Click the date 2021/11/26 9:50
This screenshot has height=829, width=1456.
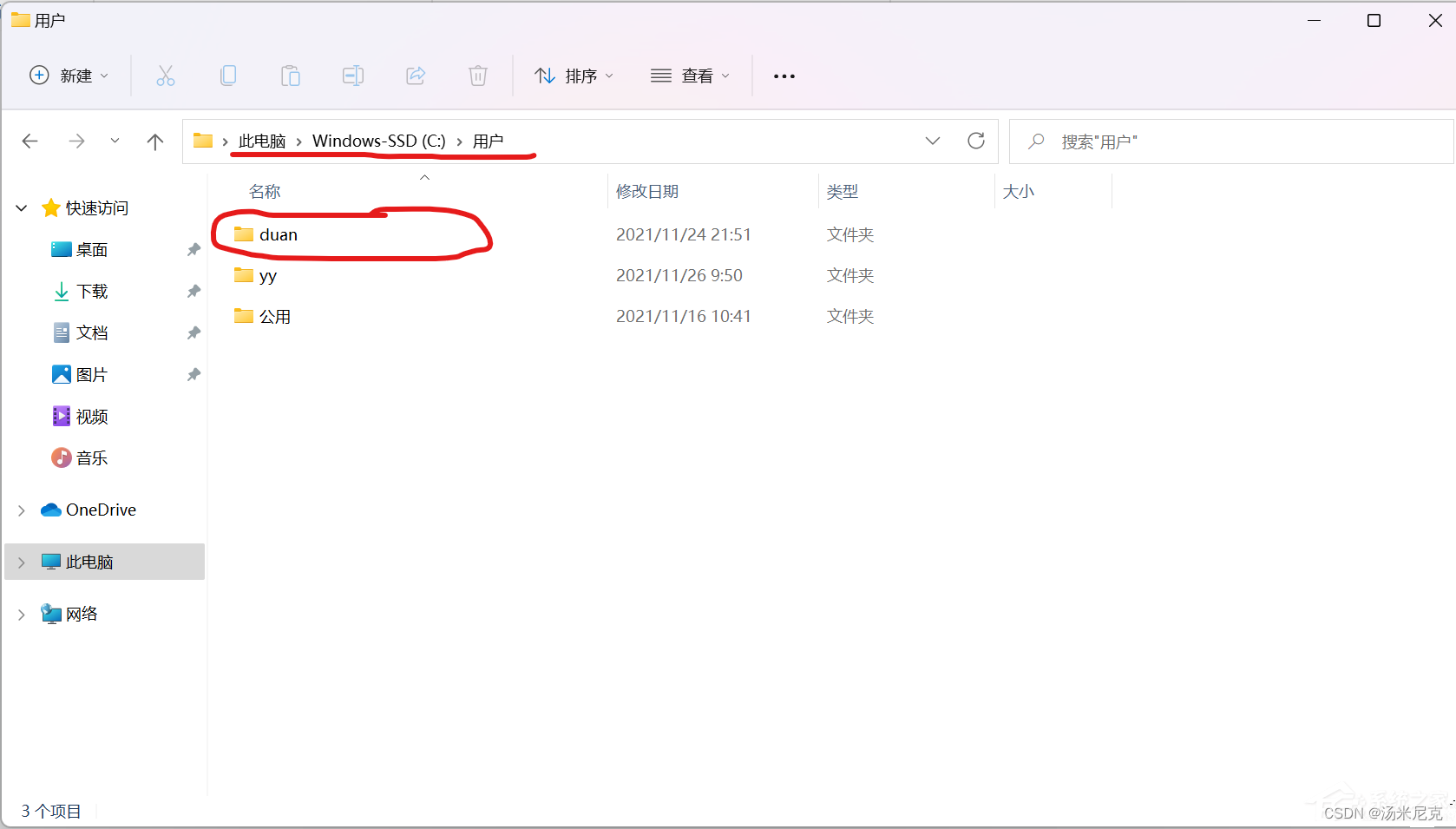click(x=679, y=276)
